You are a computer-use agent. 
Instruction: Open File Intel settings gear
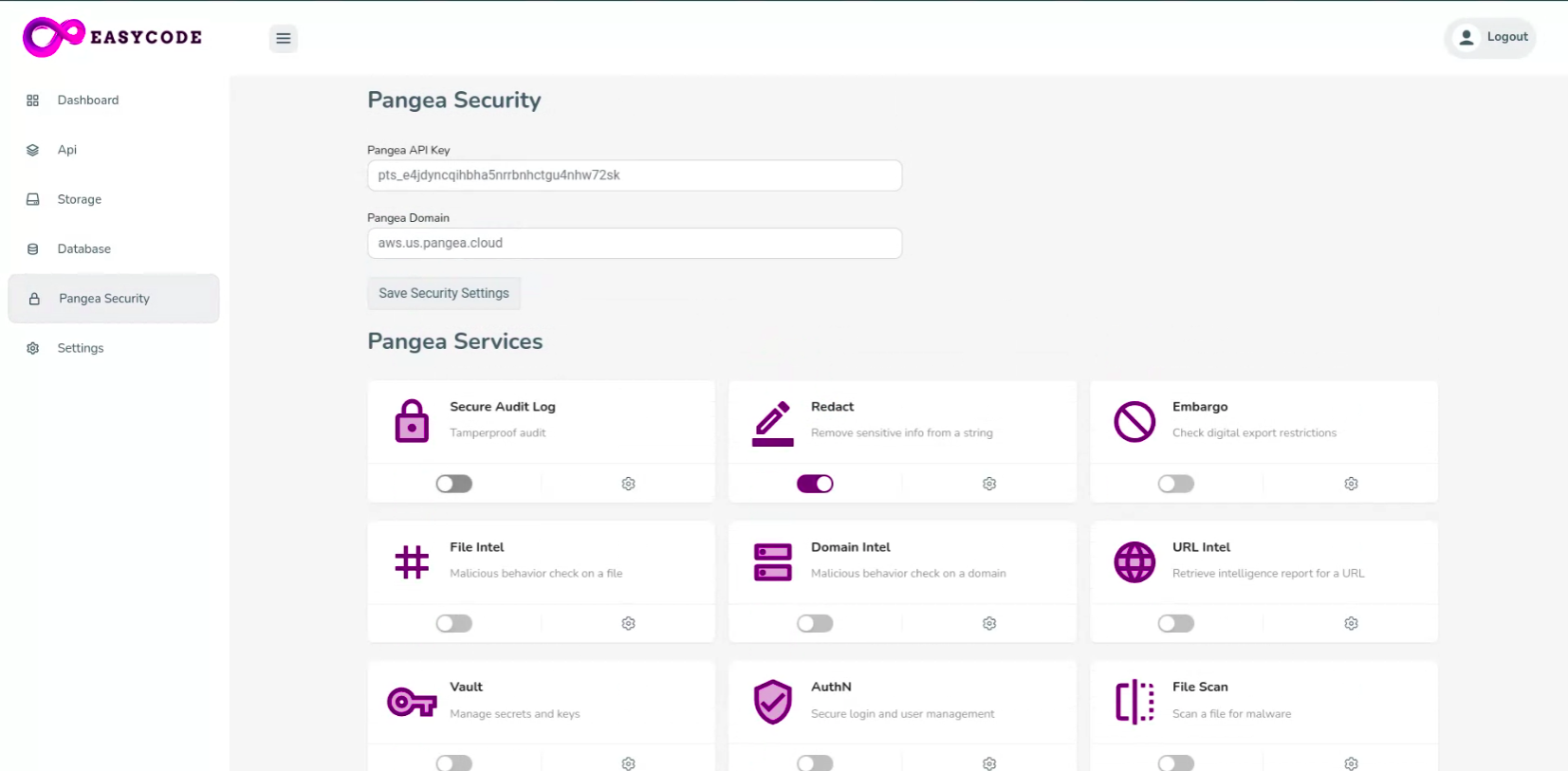(628, 623)
